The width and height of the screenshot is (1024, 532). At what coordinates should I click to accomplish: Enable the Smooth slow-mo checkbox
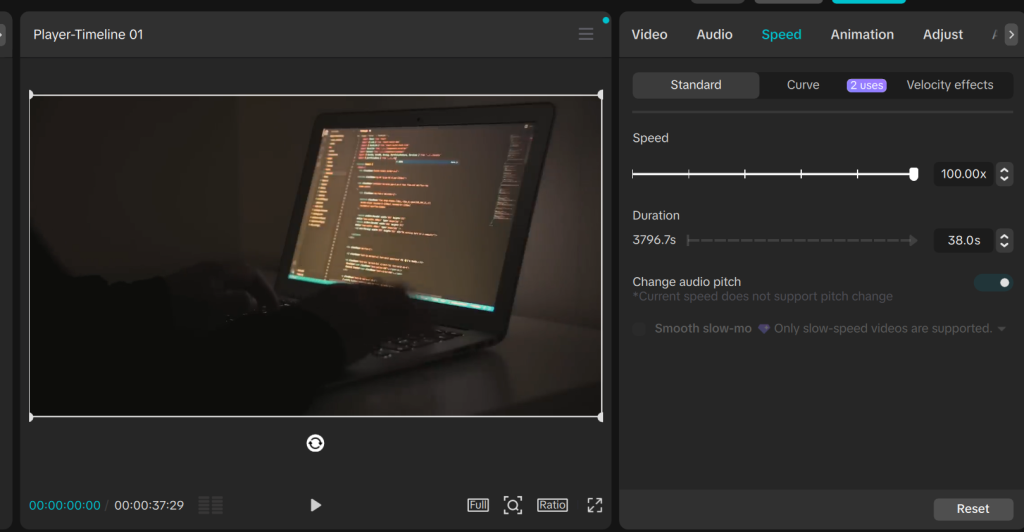(x=640, y=328)
